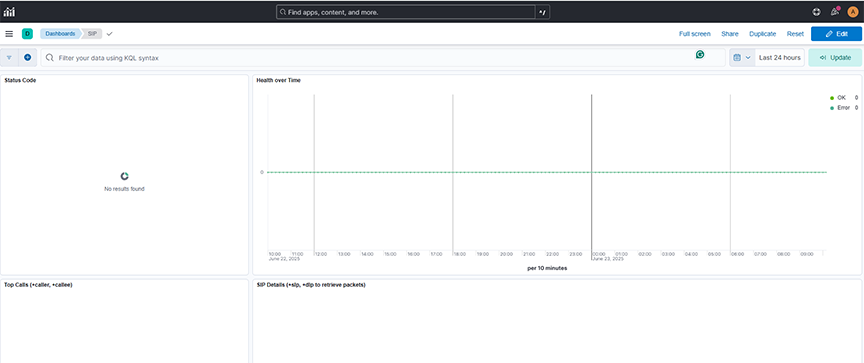Click the orange user avatar A
Viewport: 864px width, 363px height.
tap(853, 12)
